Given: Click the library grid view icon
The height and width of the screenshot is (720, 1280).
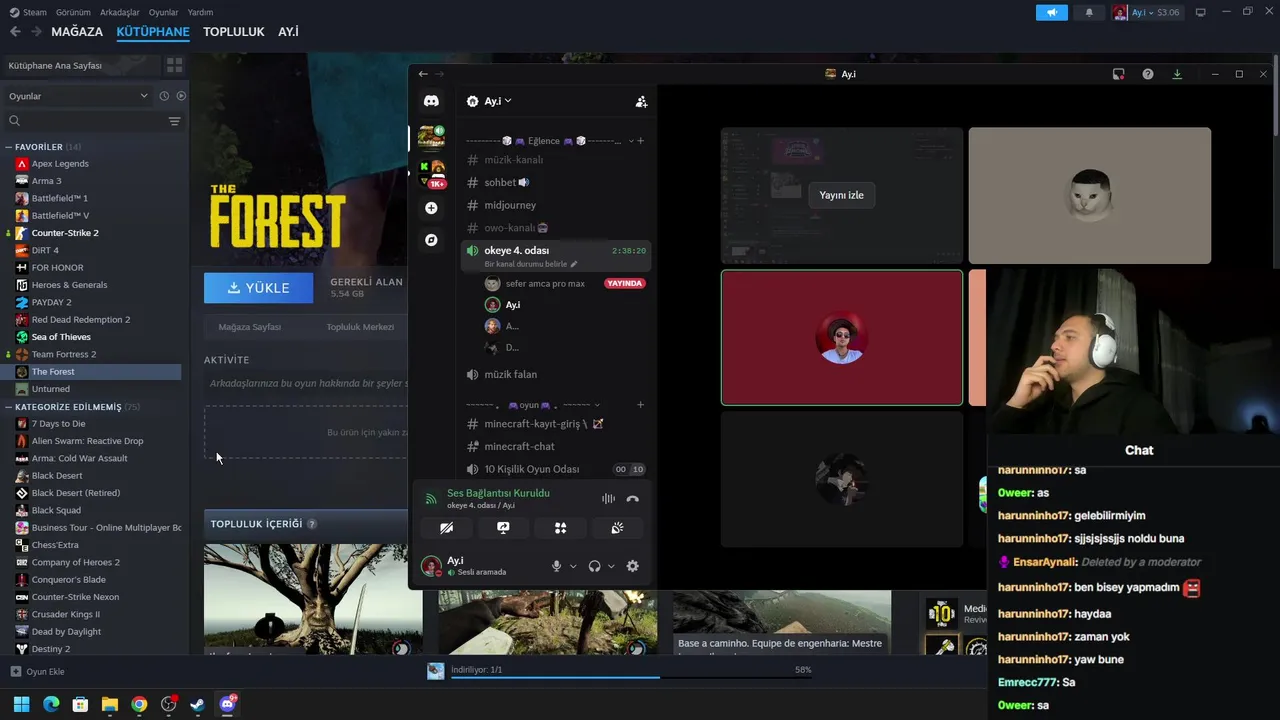Looking at the screenshot, I should click(x=175, y=65).
